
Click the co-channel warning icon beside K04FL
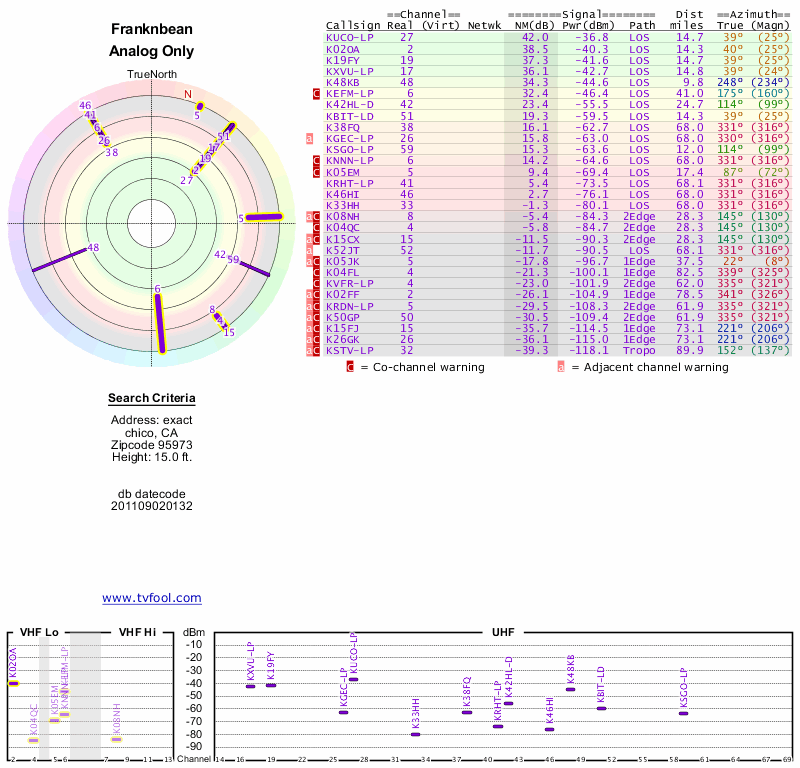[316, 272]
